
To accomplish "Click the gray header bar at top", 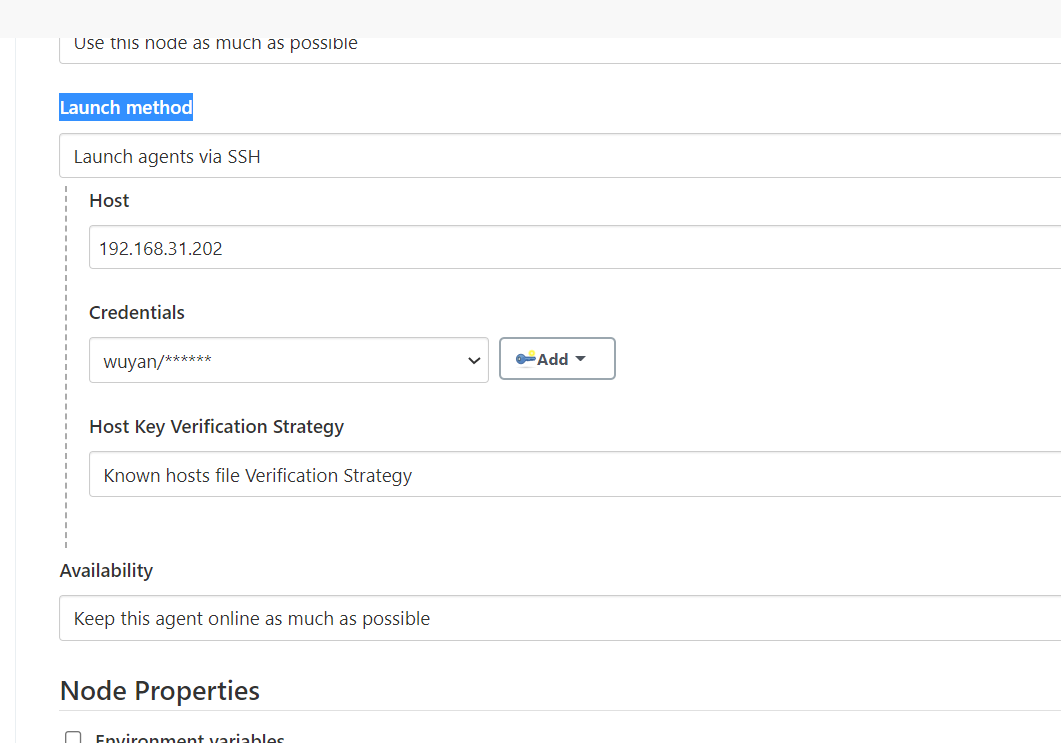I will (530, 18).
